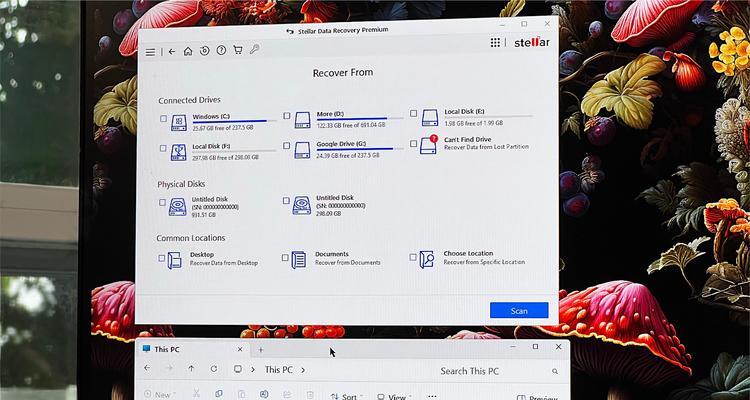Viewport: 750px width, 400px height.
Task: Click the back arrow in Stellar toolbar
Action: click(x=172, y=52)
